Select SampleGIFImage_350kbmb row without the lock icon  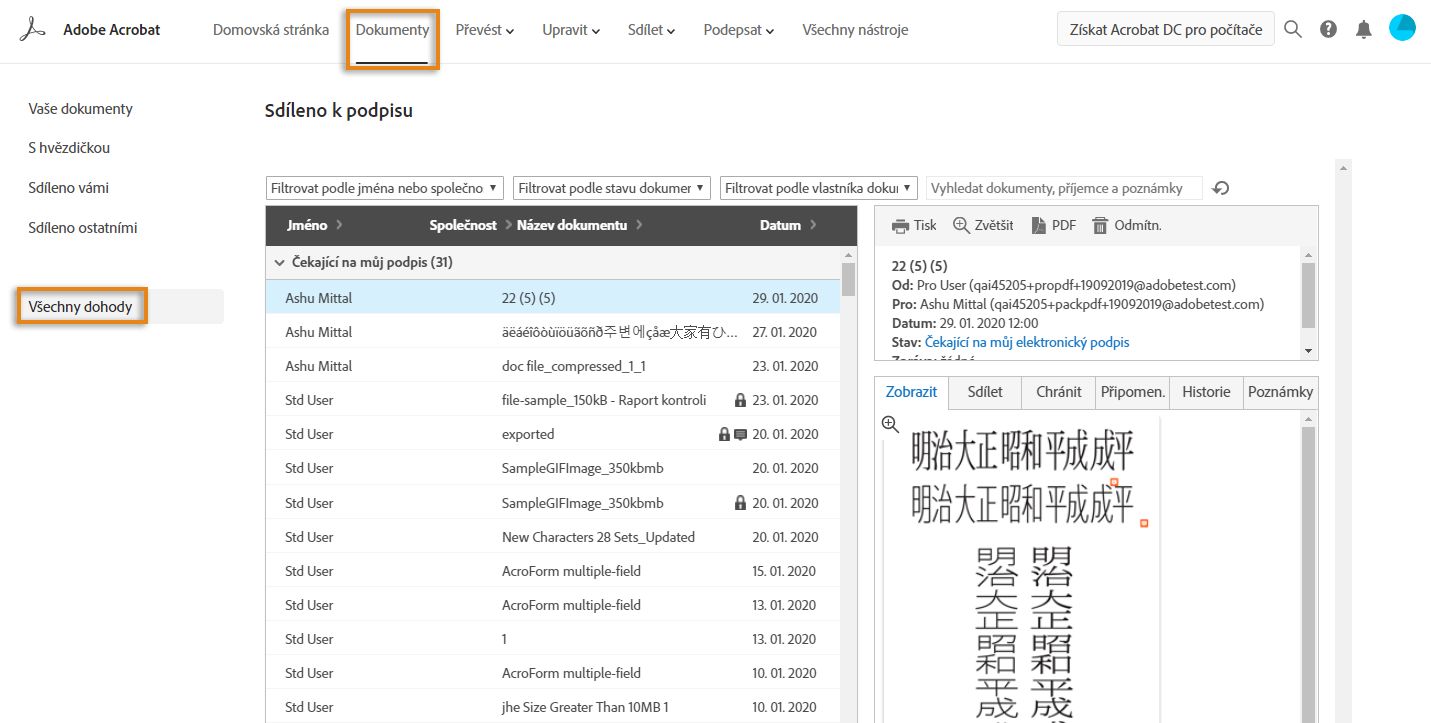pyautogui.click(x=553, y=468)
